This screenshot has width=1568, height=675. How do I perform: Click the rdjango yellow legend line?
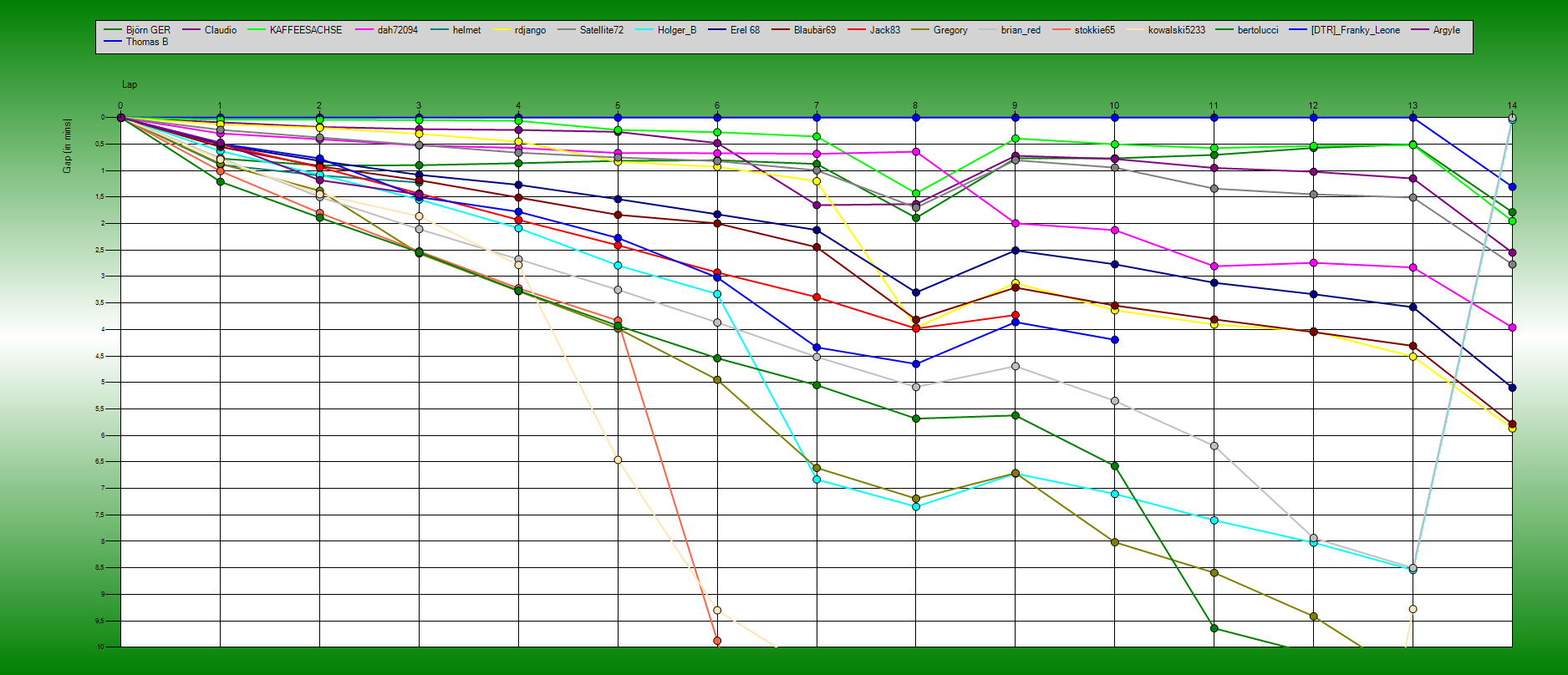point(502,30)
